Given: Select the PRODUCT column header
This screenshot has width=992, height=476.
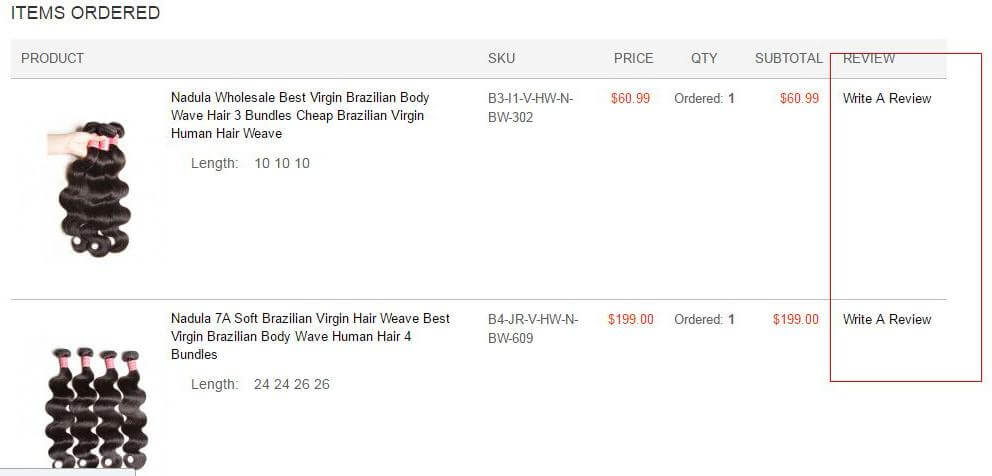Looking at the screenshot, I should [x=53, y=58].
